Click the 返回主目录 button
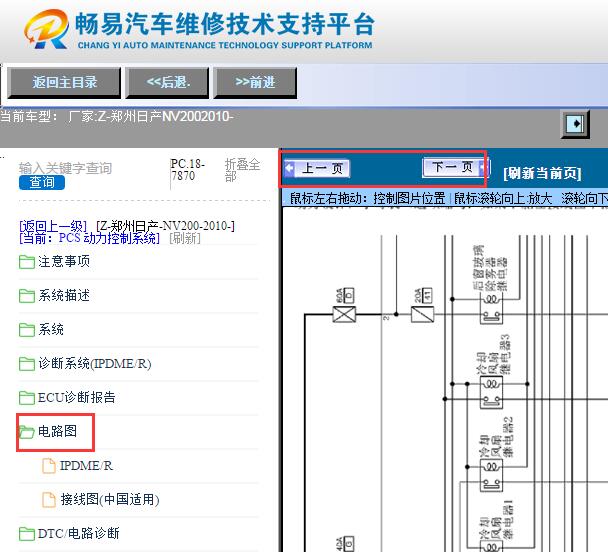The image size is (608, 552). click(x=64, y=82)
